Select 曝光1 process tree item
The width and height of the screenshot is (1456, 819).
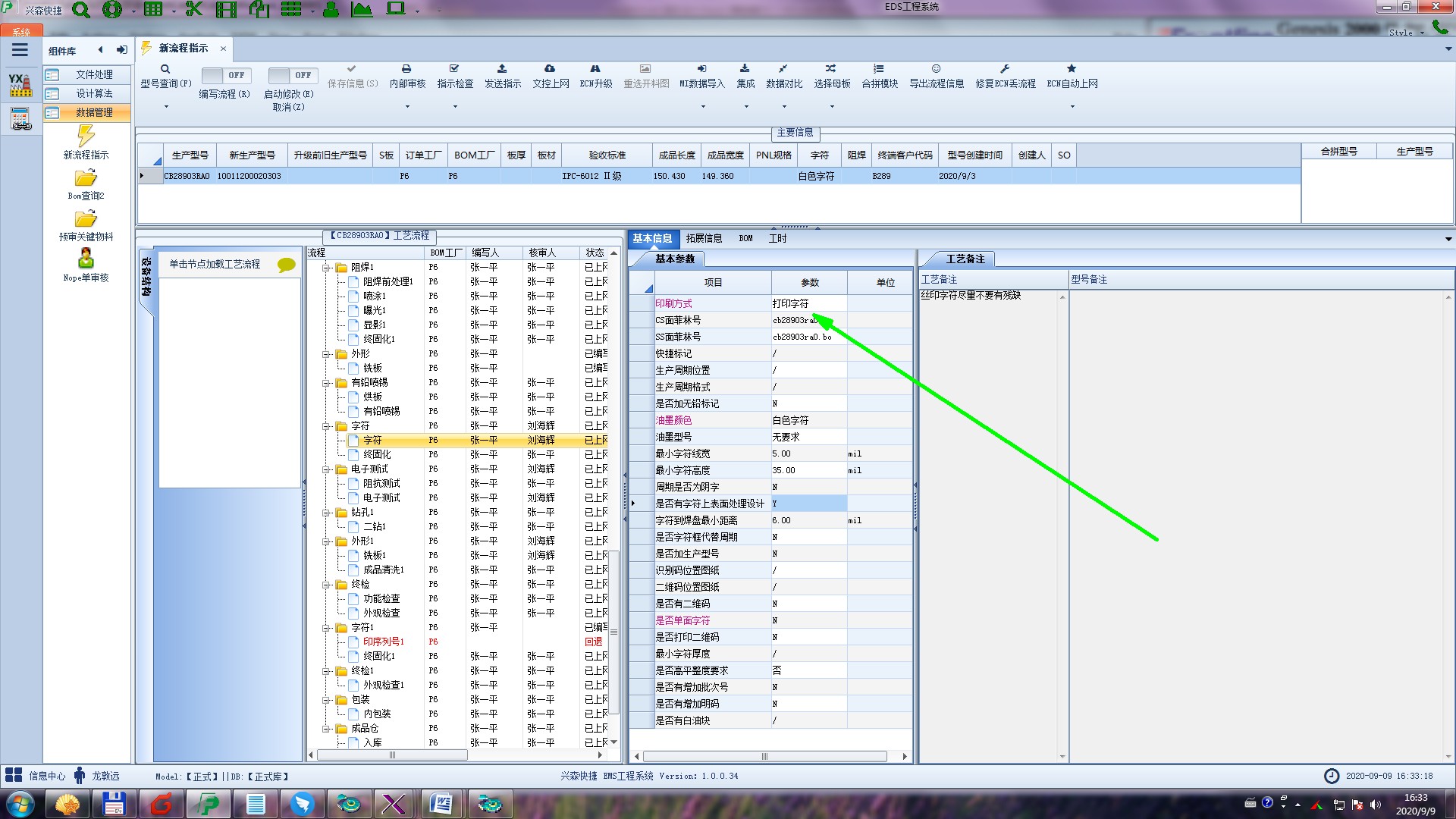click(375, 310)
